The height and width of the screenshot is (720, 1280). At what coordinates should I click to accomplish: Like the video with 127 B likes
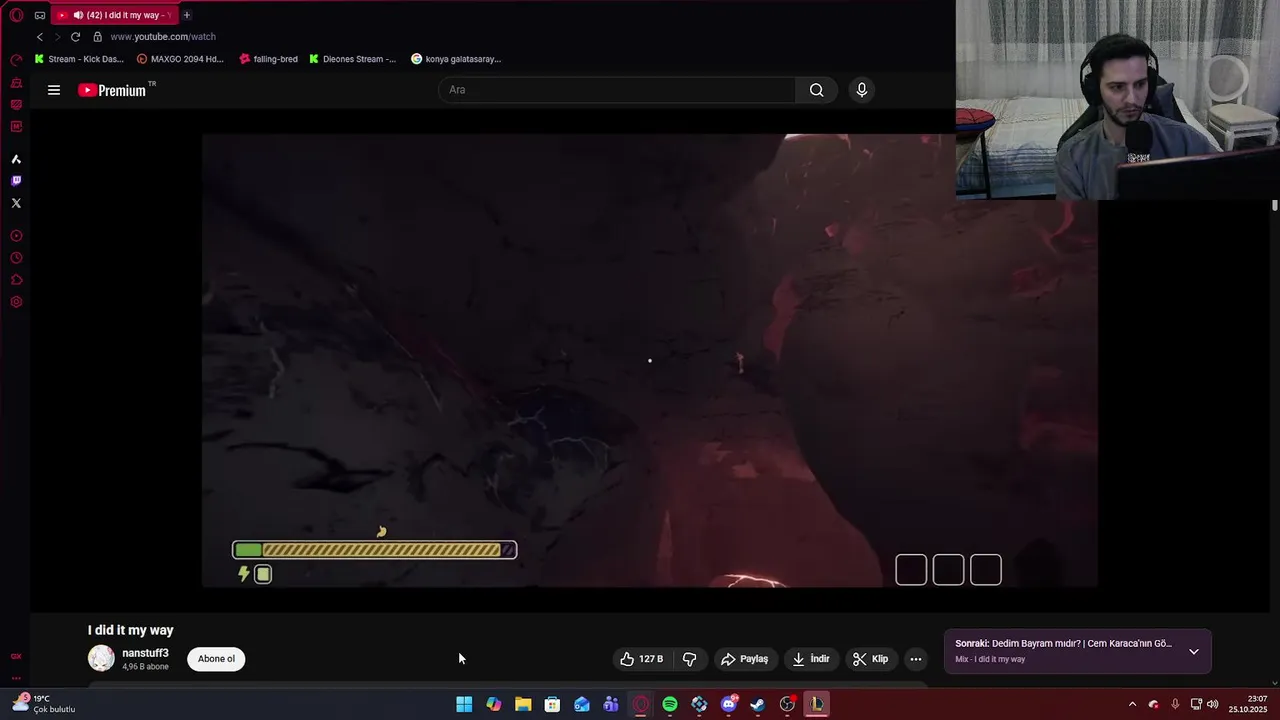pos(642,659)
